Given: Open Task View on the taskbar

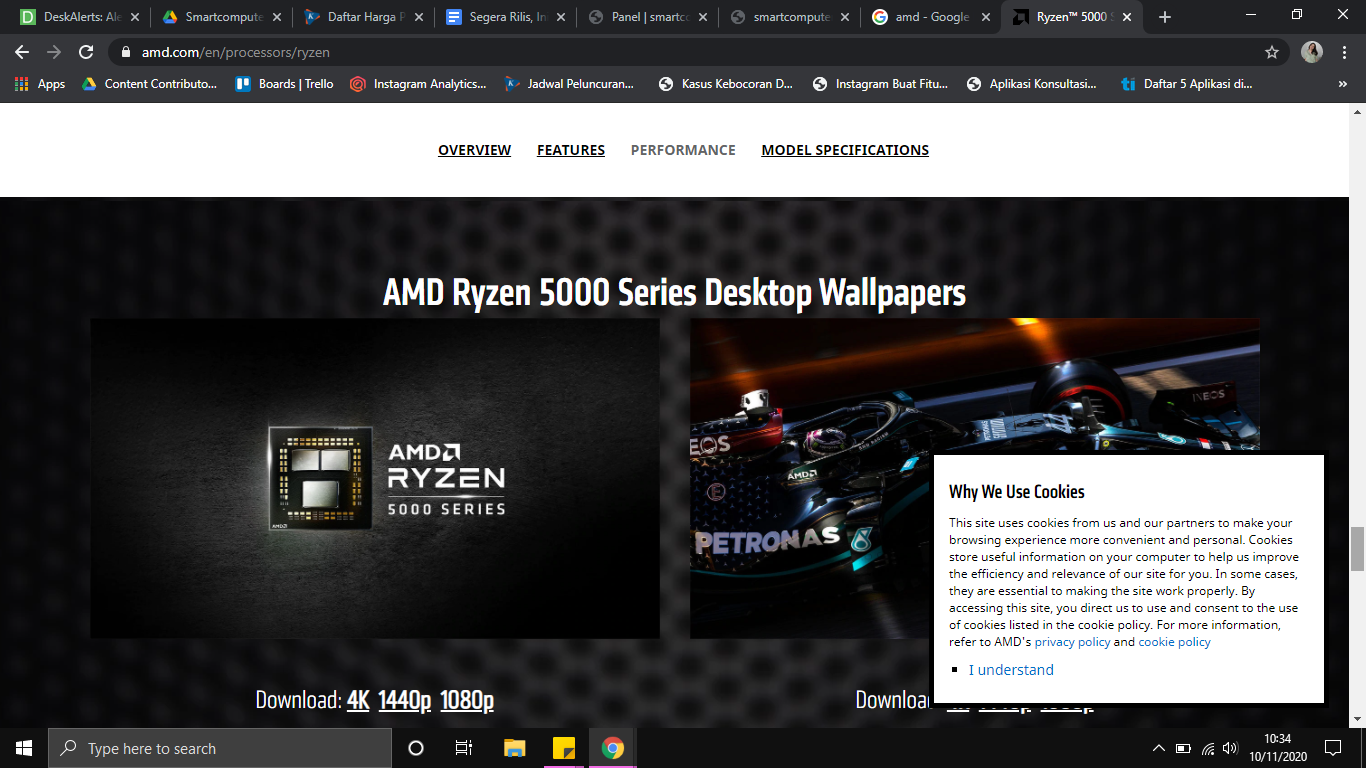Looking at the screenshot, I should 464,748.
